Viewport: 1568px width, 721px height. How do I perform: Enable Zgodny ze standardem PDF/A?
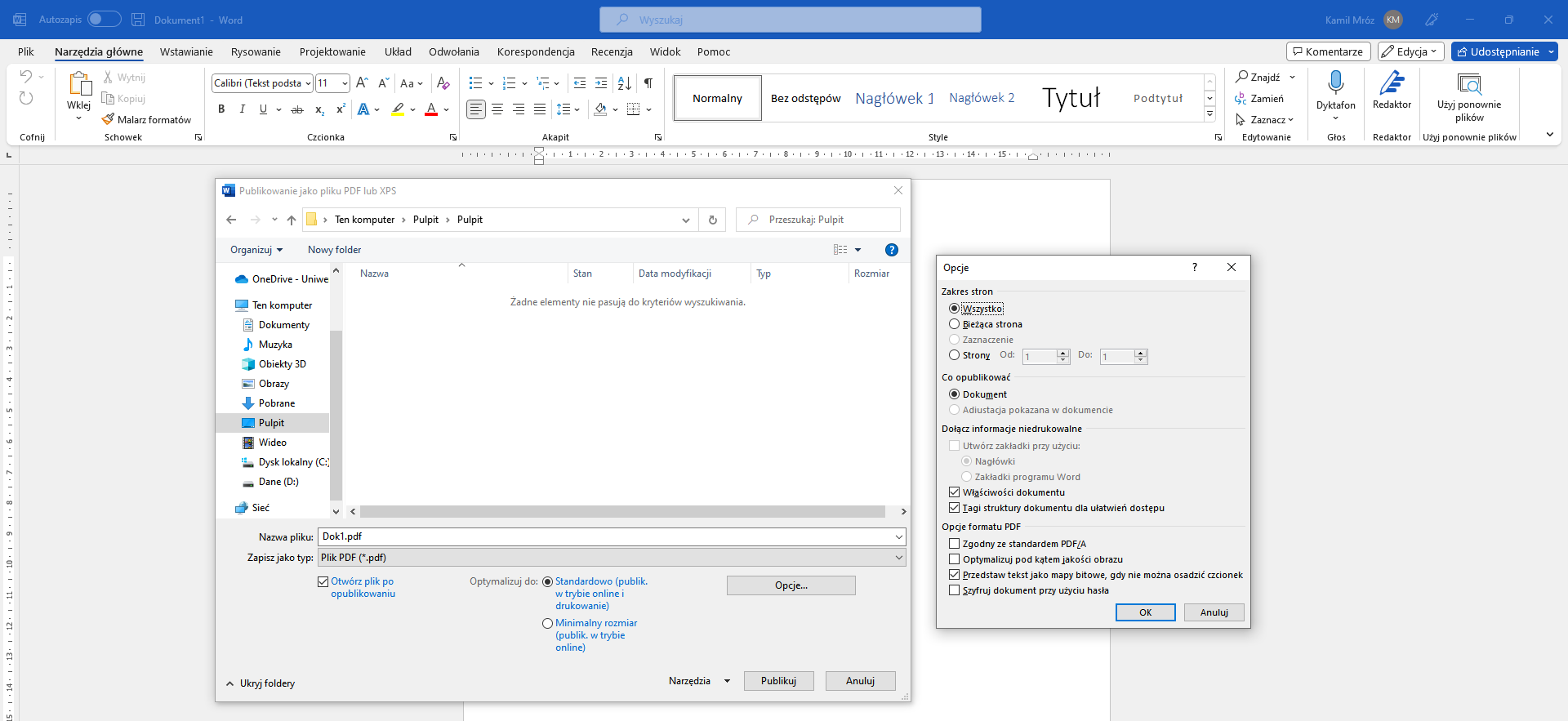tap(954, 544)
